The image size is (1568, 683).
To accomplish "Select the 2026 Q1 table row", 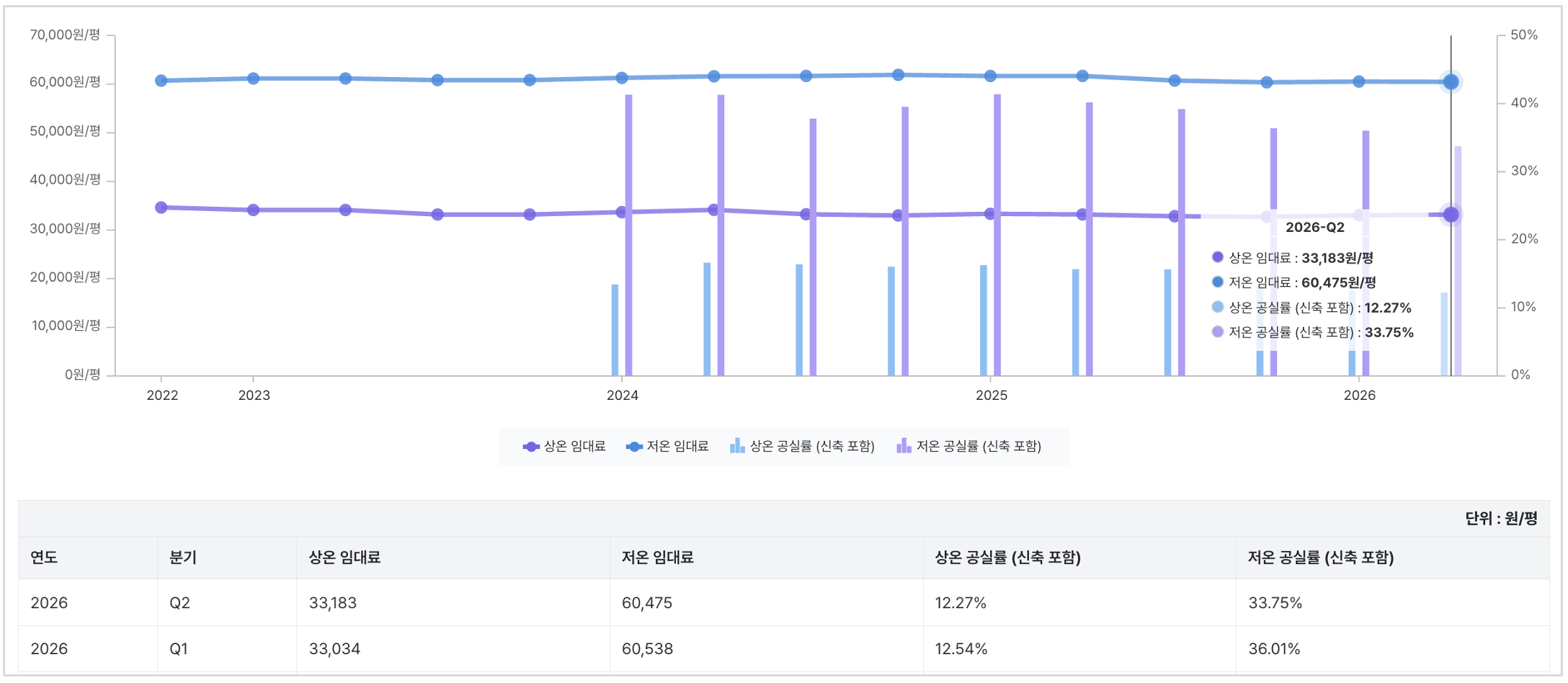I will (784, 649).
